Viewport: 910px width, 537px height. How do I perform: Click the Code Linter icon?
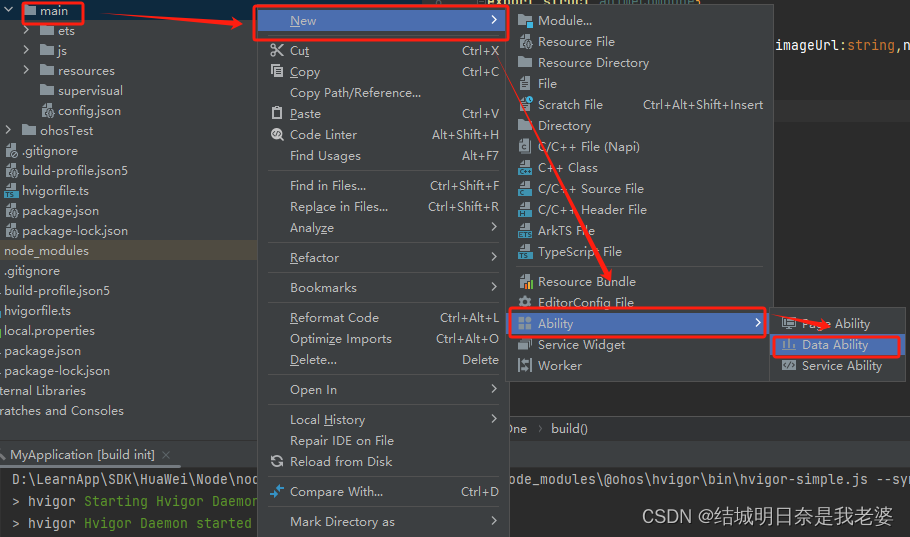tap(277, 134)
